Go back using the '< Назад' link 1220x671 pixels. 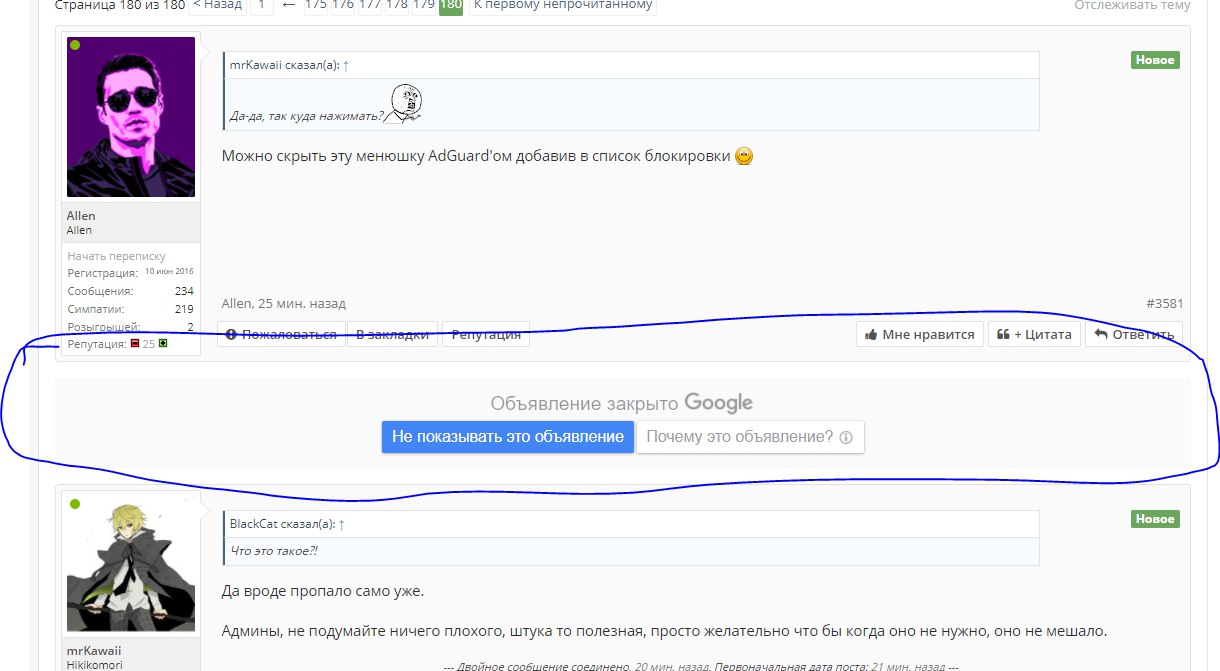217,5
